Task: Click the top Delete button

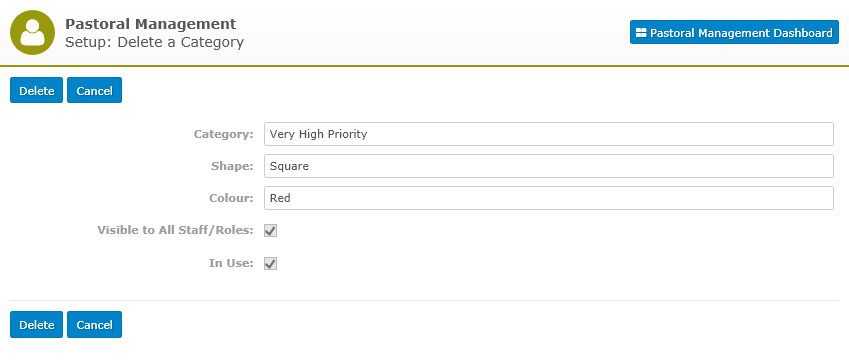Action: [x=37, y=90]
